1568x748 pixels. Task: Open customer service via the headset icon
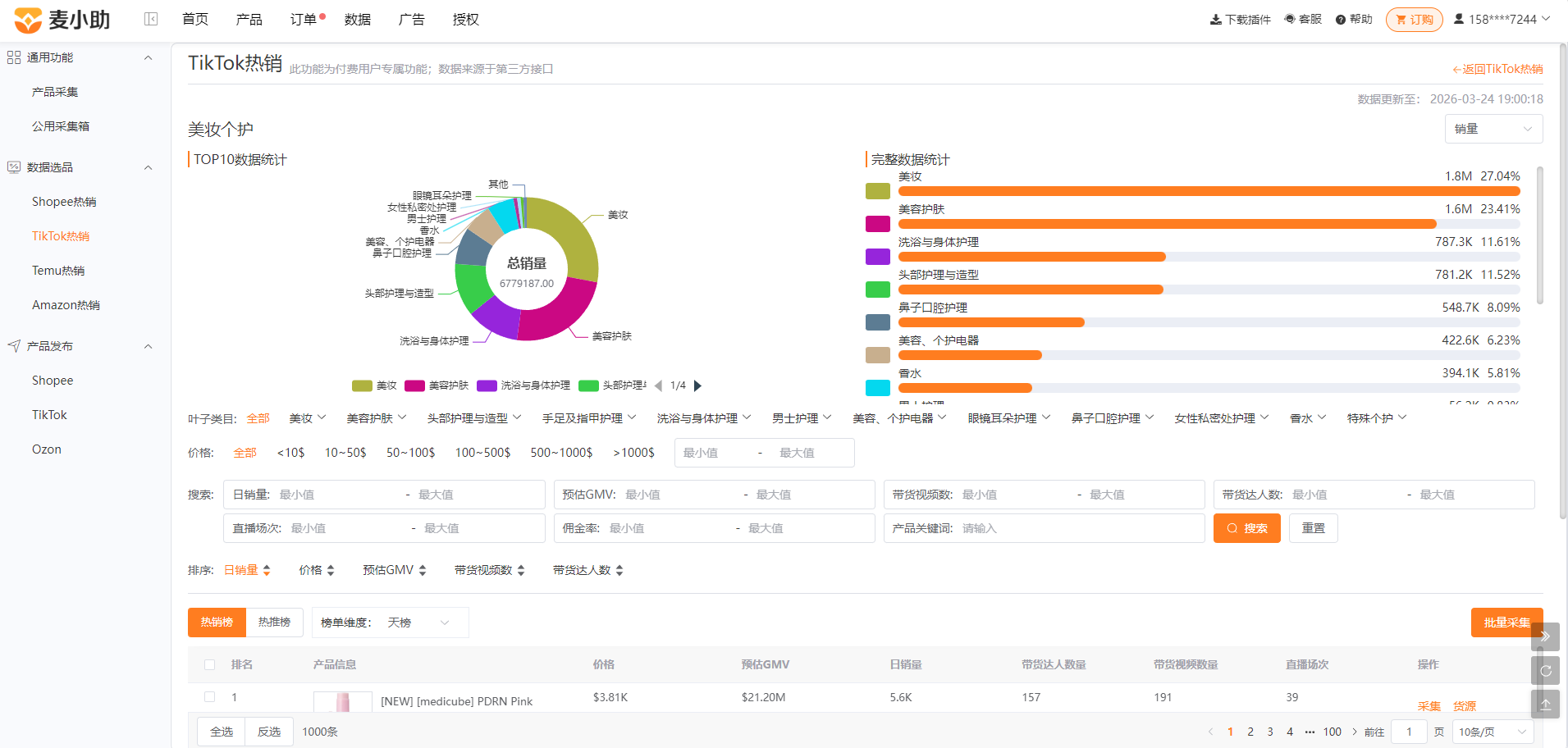pos(1290,19)
